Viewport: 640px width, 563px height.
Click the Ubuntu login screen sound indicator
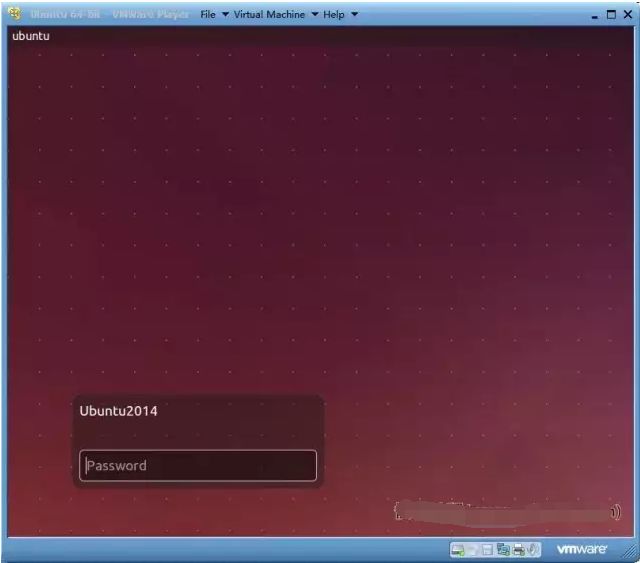tap(616, 512)
